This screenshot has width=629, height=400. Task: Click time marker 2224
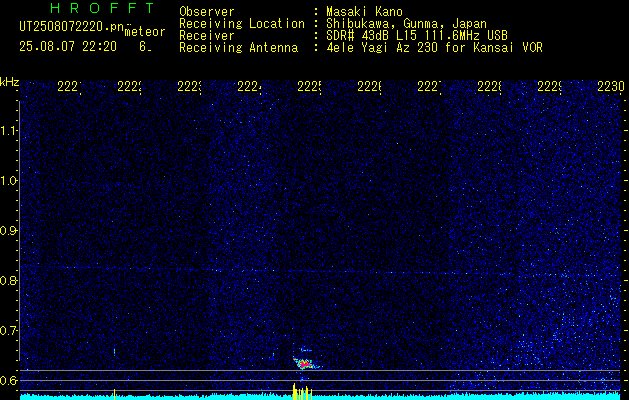point(249,86)
